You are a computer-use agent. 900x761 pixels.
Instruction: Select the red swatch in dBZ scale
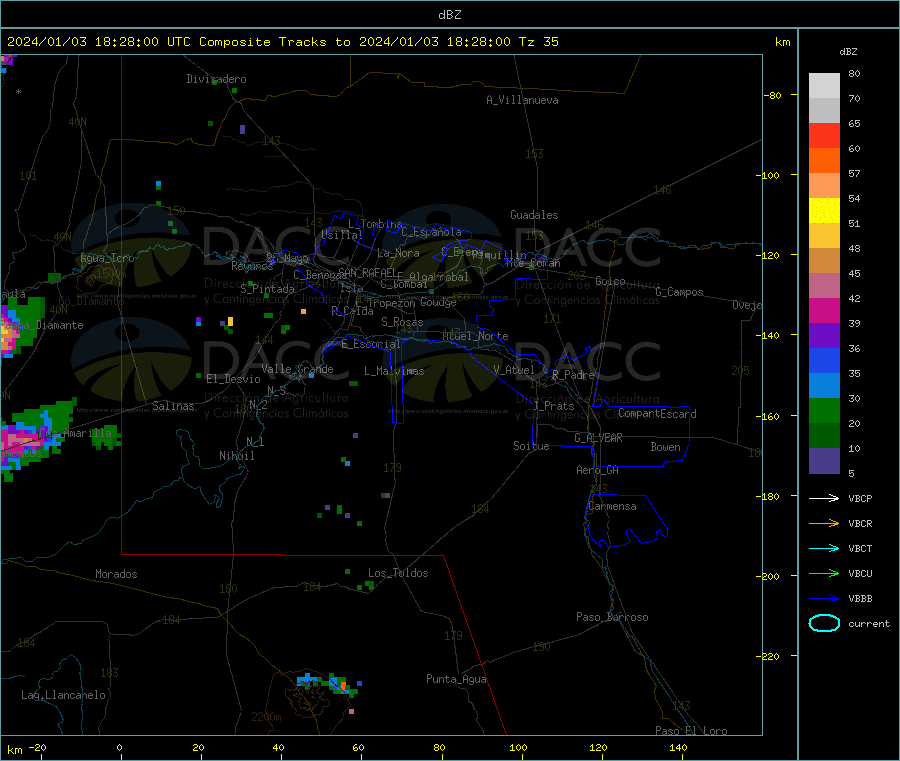click(x=824, y=135)
